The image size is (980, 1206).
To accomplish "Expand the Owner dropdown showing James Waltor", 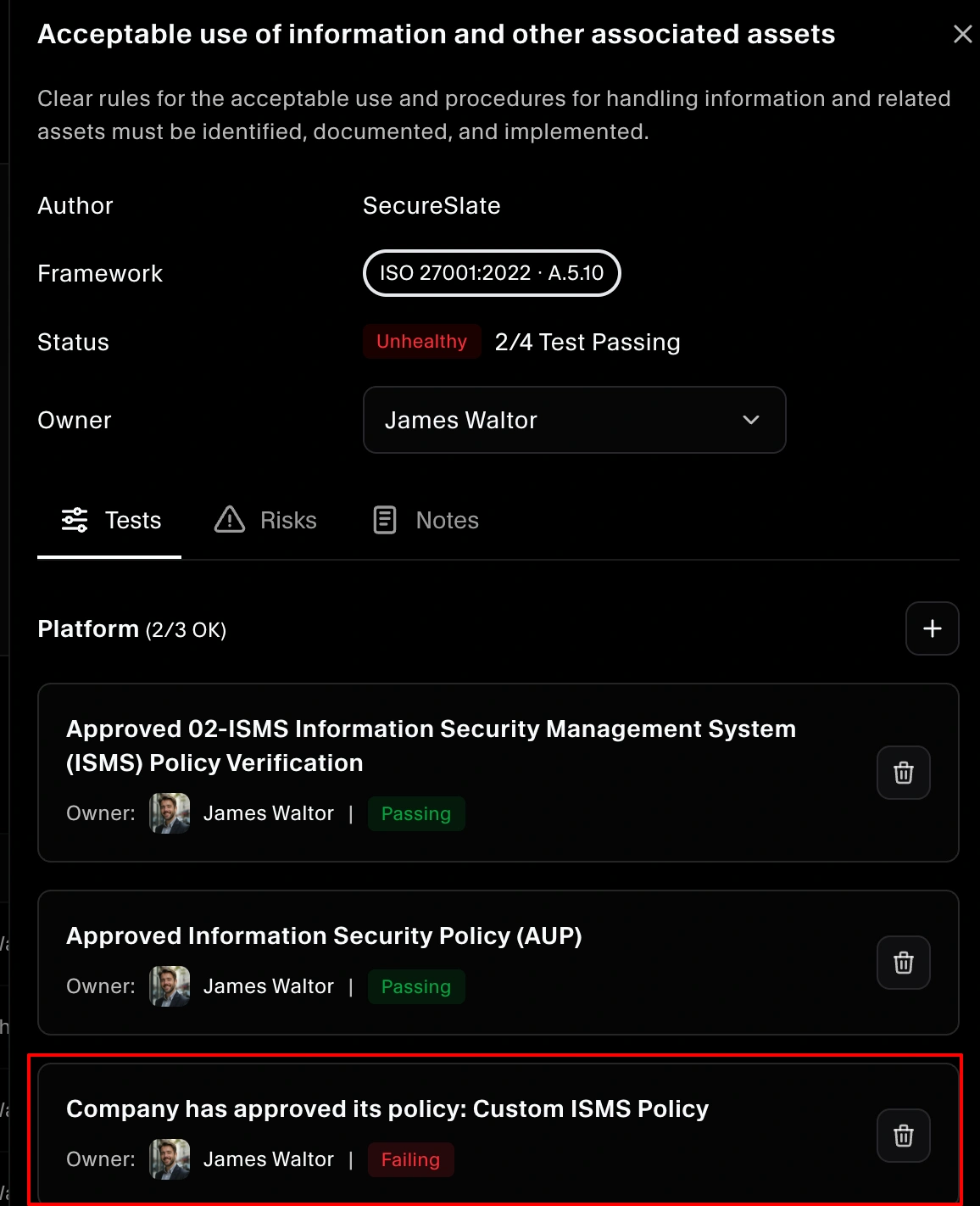I will tap(574, 420).
